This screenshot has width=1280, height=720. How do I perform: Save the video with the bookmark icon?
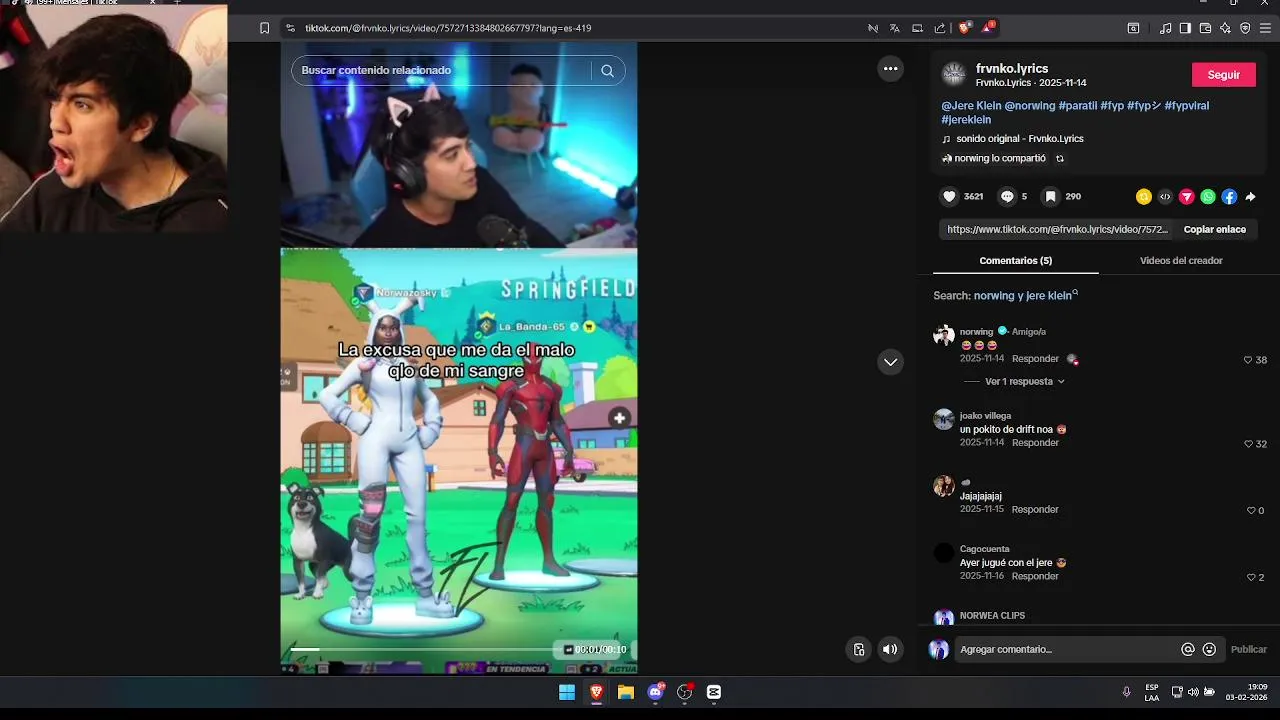tap(1050, 197)
